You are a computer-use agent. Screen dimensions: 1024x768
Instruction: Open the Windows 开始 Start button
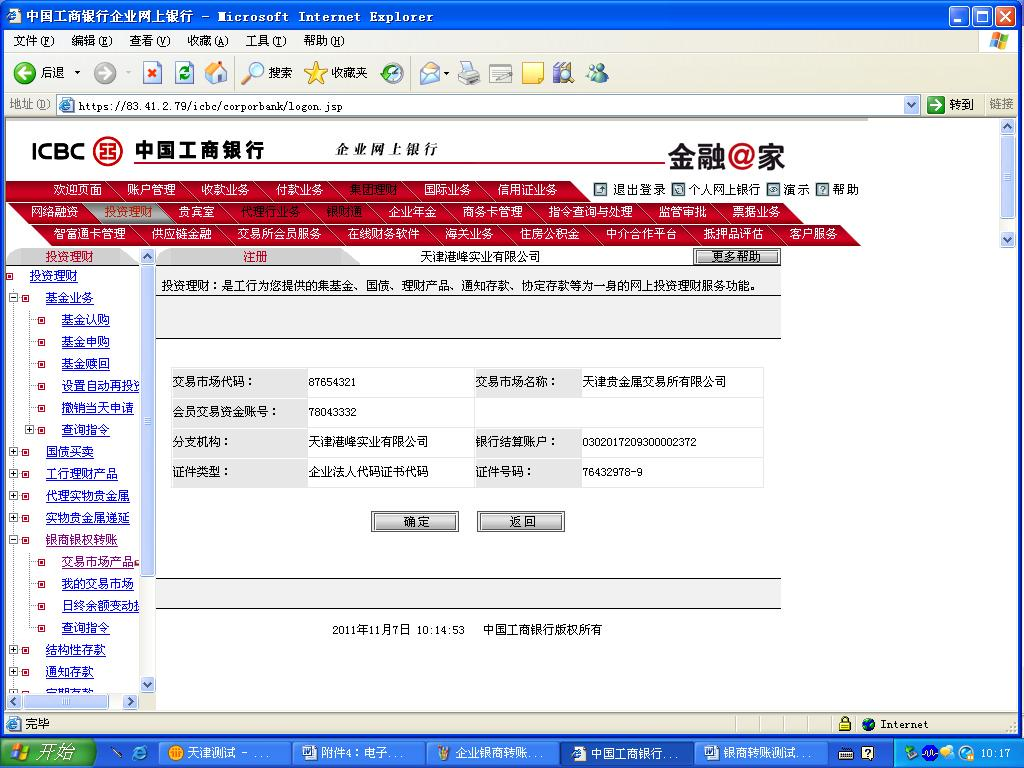47,753
